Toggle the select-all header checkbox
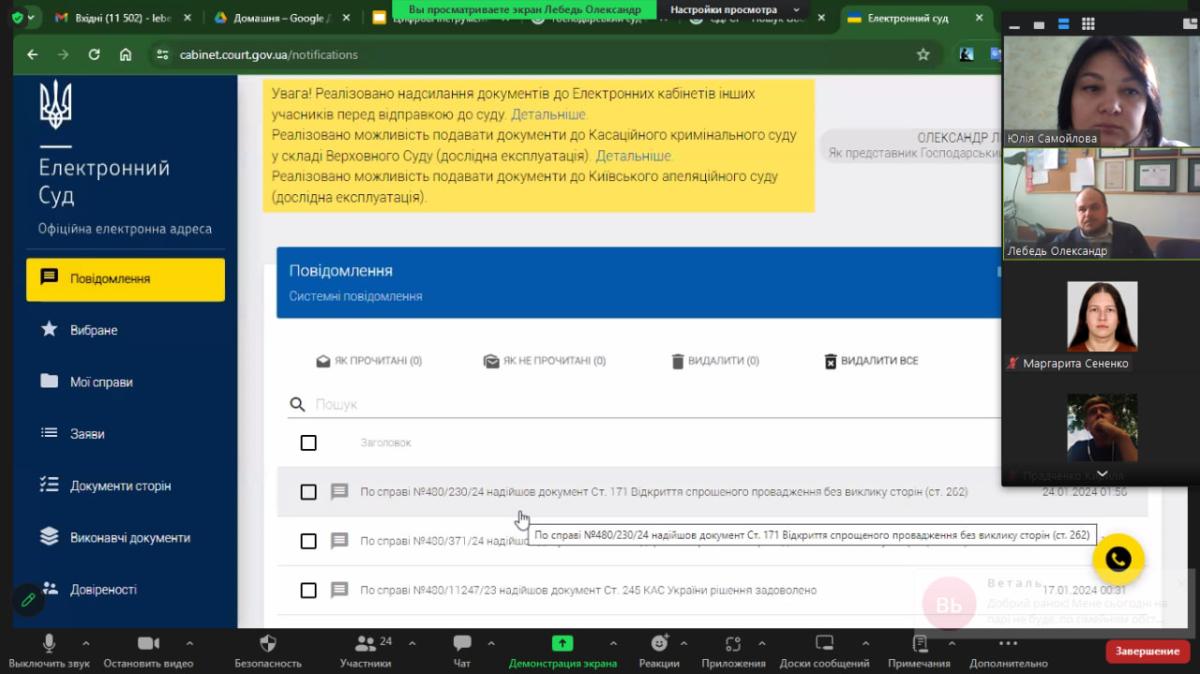 tap(308, 443)
